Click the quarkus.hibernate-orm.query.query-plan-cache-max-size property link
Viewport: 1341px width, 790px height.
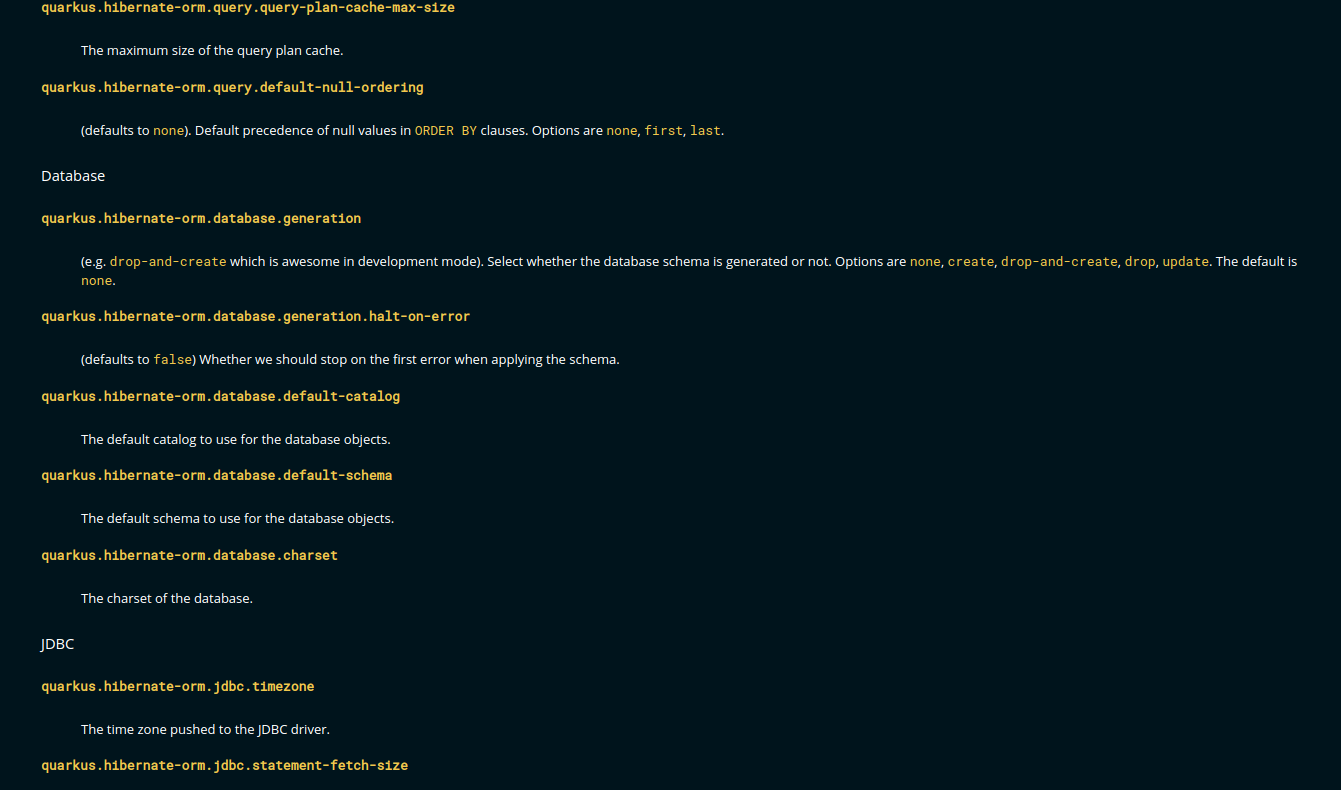click(247, 8)
